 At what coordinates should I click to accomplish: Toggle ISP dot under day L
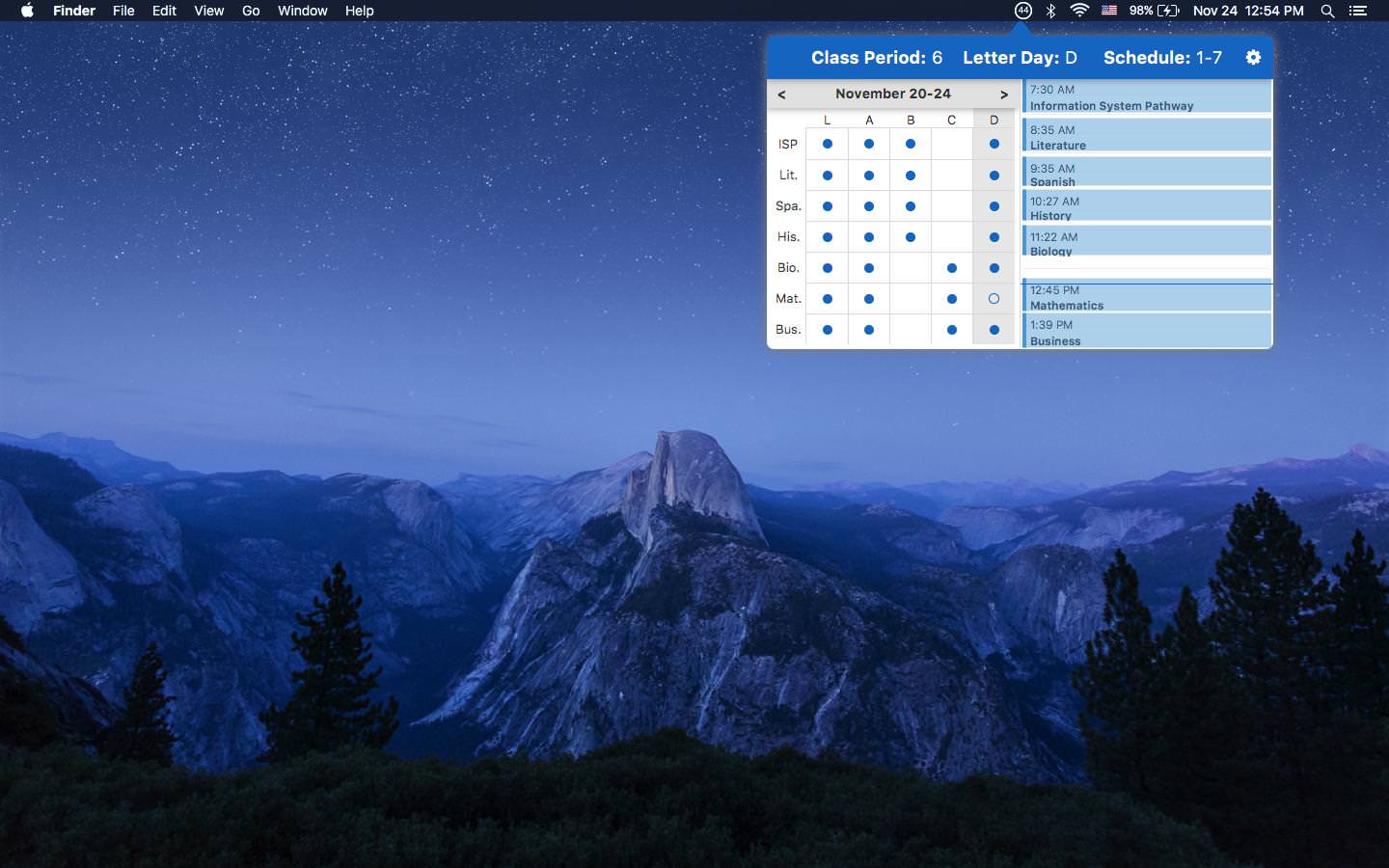[828, 144]
